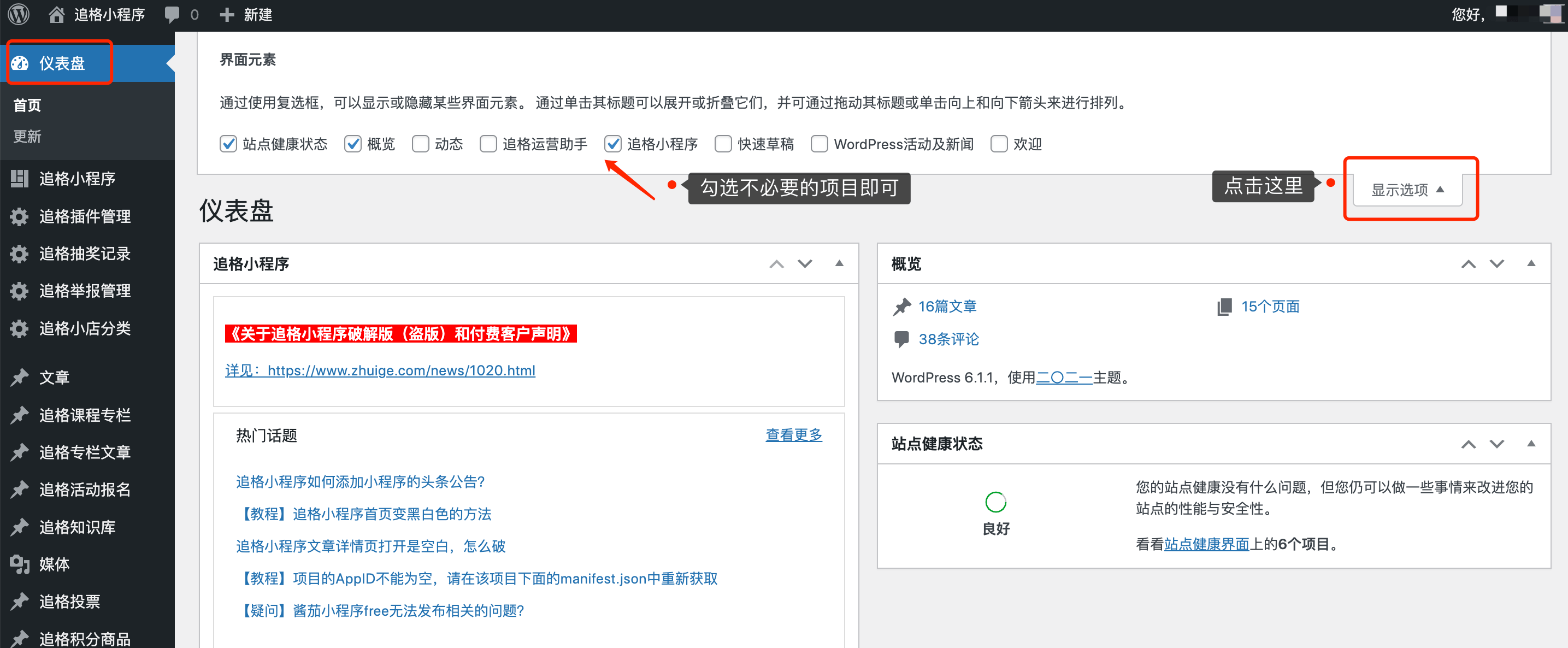Open the 更新 submenu item
The width and height of the screenshot is (1568, 648).
click(x=27, y=137)
